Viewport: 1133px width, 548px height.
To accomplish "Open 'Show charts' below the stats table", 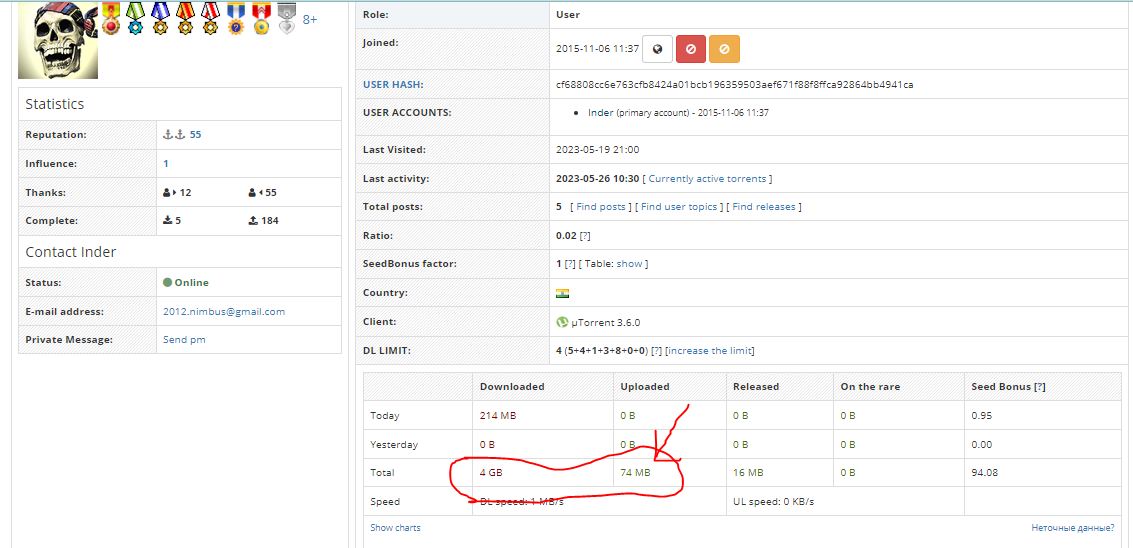I will point(395,528).
